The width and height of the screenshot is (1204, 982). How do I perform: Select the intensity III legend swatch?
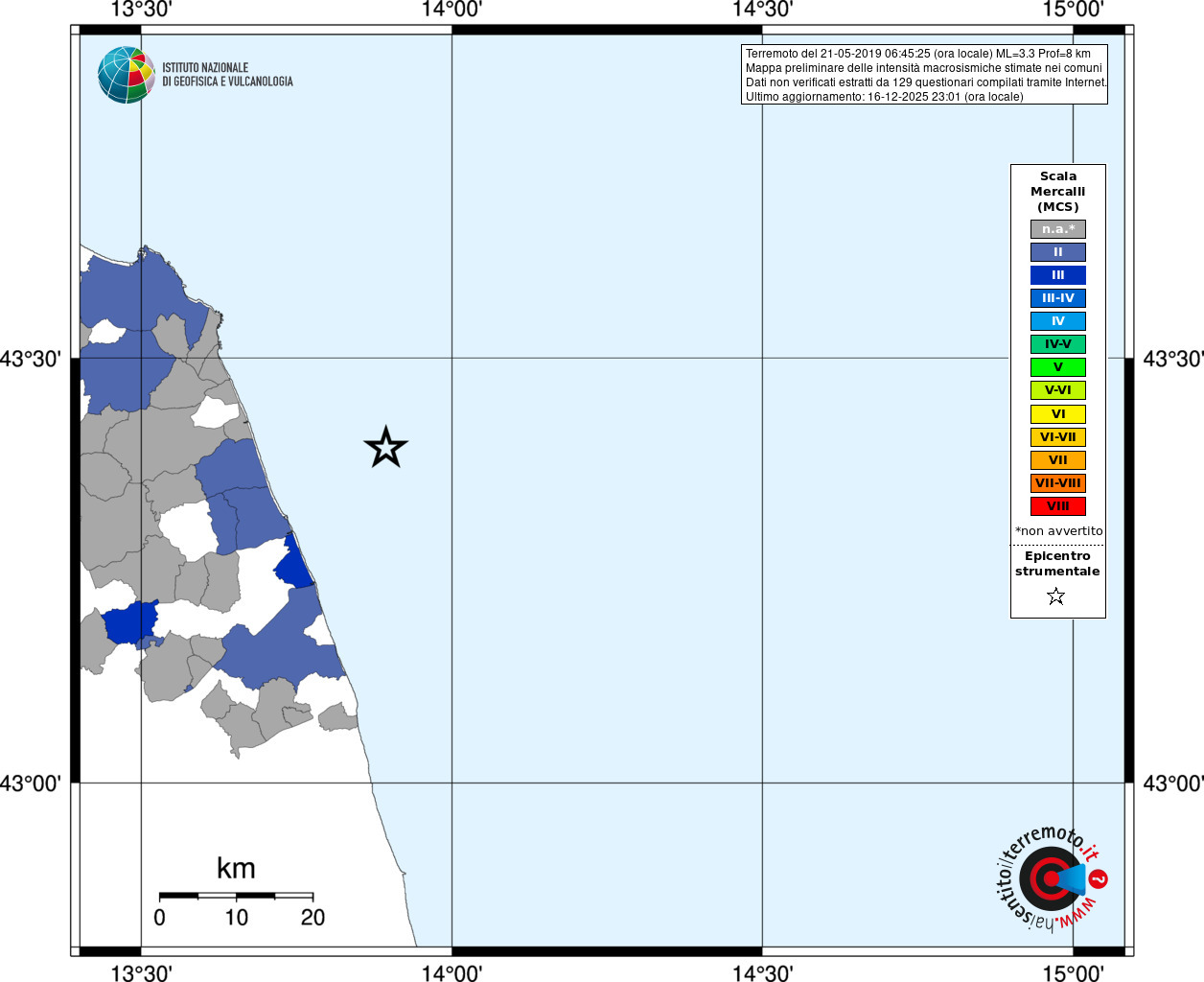coord(1057,275)
